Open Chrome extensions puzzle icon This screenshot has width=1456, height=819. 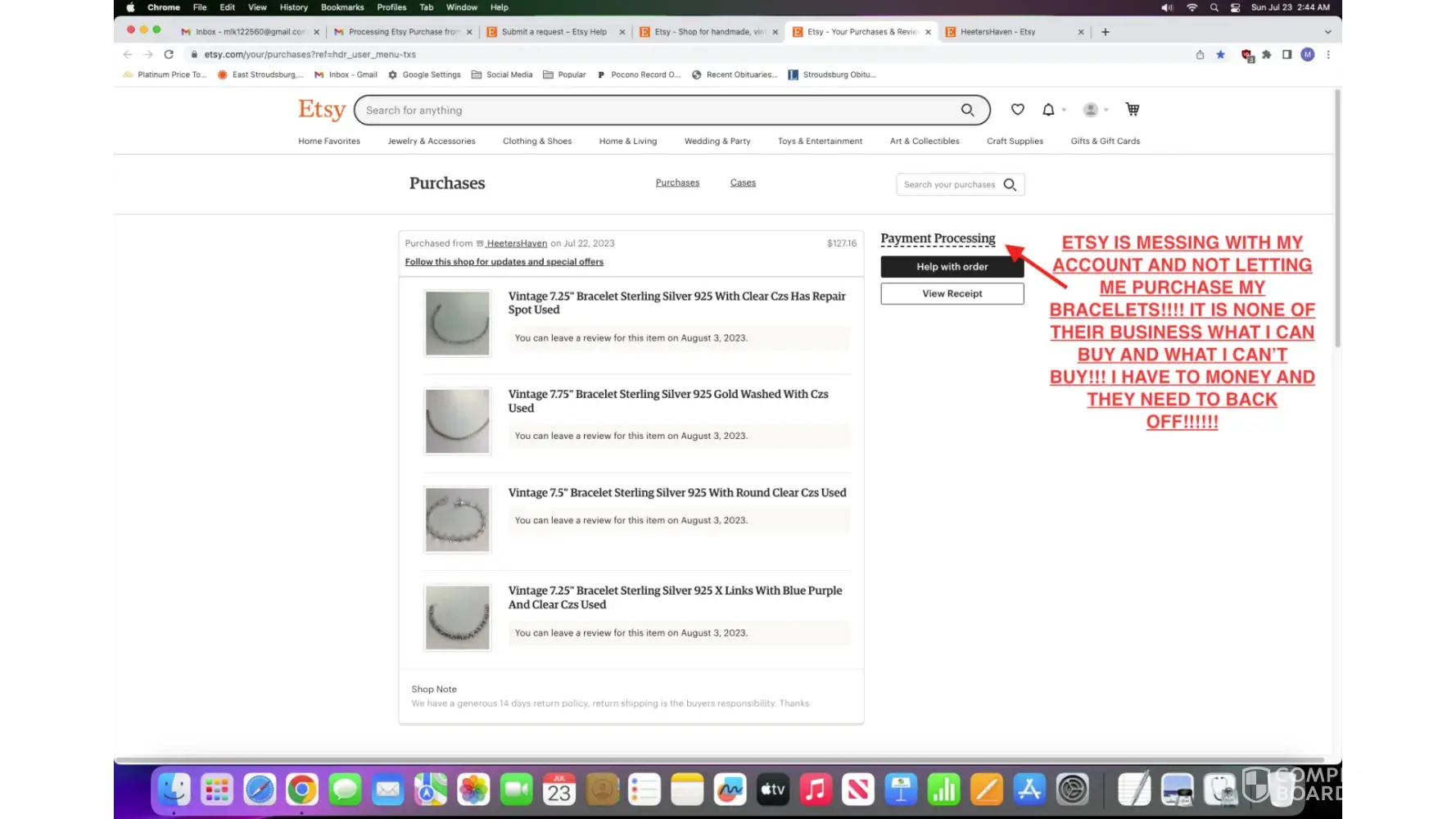click(x=1266, y=55)
